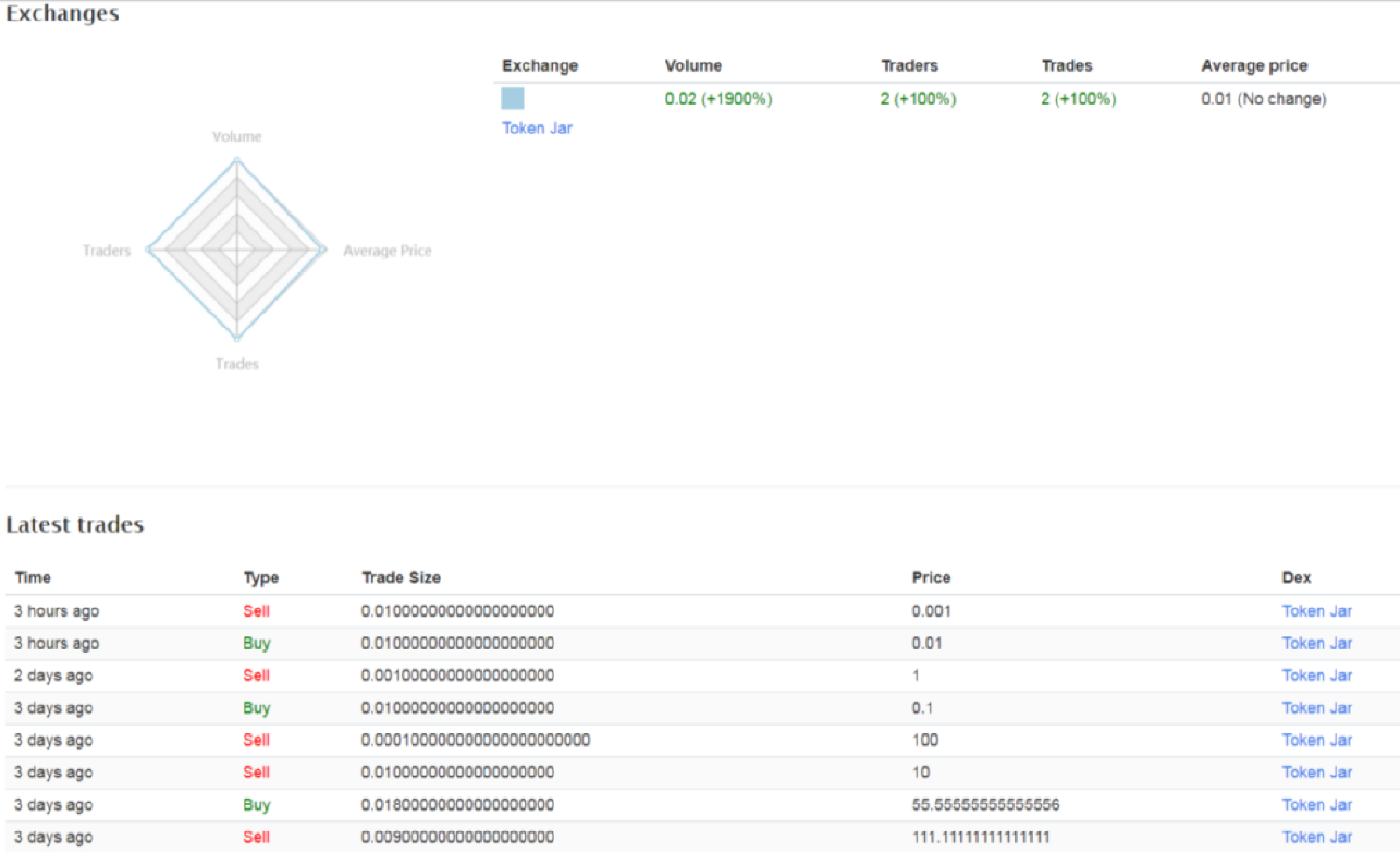Click the Price column header in Latest trades
Screen dimensions: 1400x852
click(x=931, y=578)
